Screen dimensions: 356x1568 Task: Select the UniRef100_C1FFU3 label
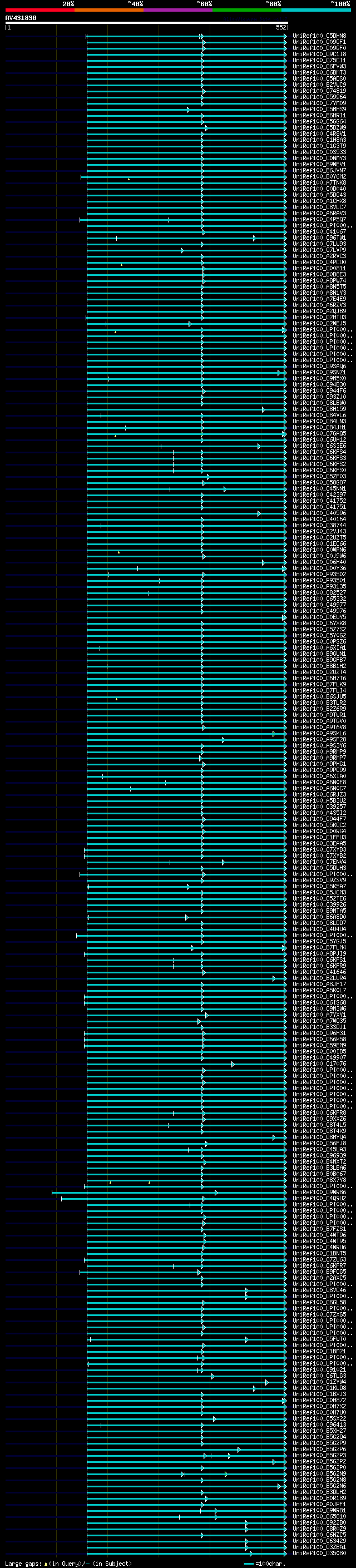(319, 837)
